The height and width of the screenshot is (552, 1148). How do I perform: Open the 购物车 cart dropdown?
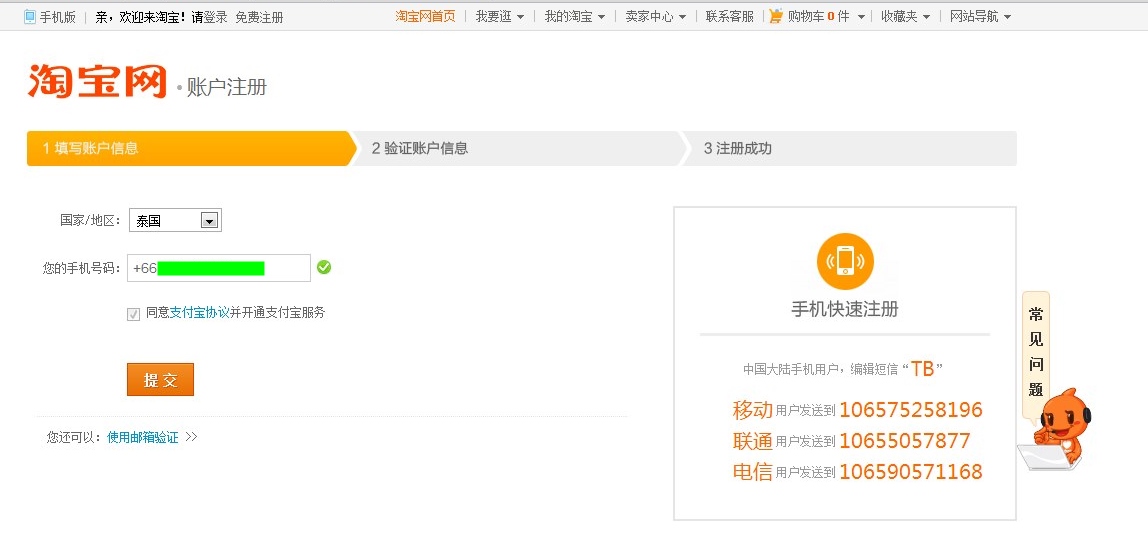pos(826,16)
